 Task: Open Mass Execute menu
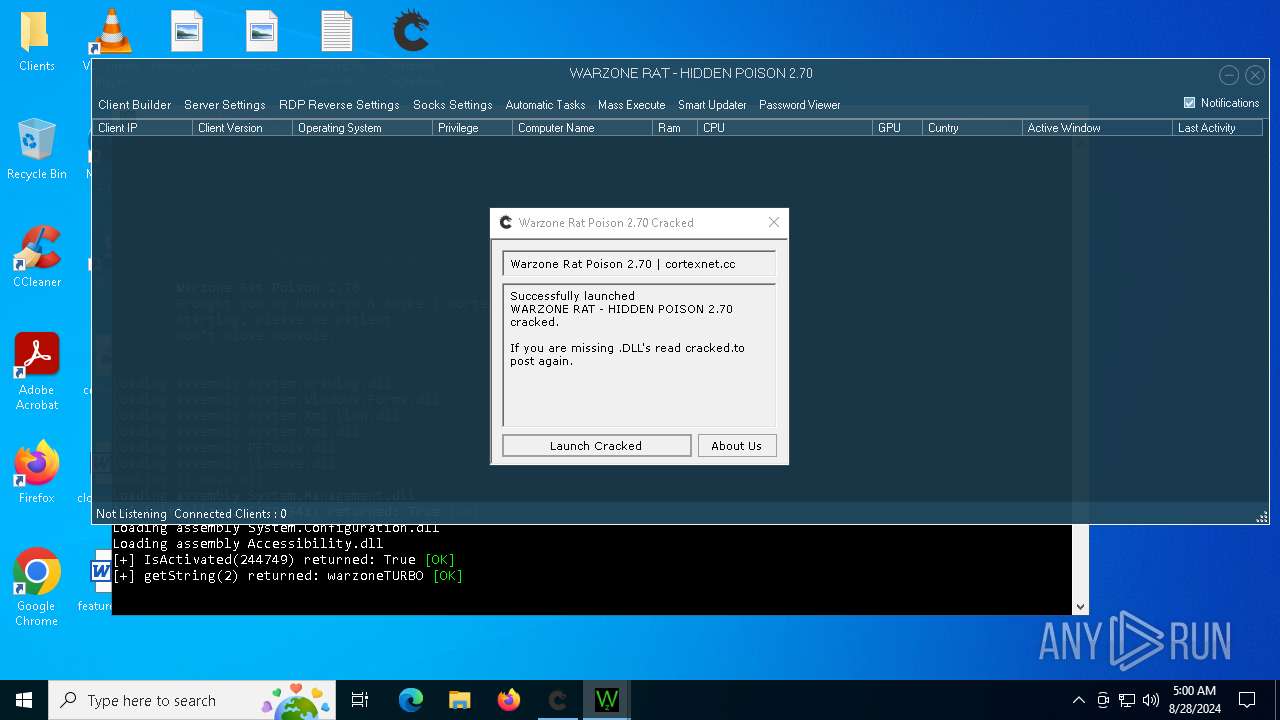coord(631,104)
